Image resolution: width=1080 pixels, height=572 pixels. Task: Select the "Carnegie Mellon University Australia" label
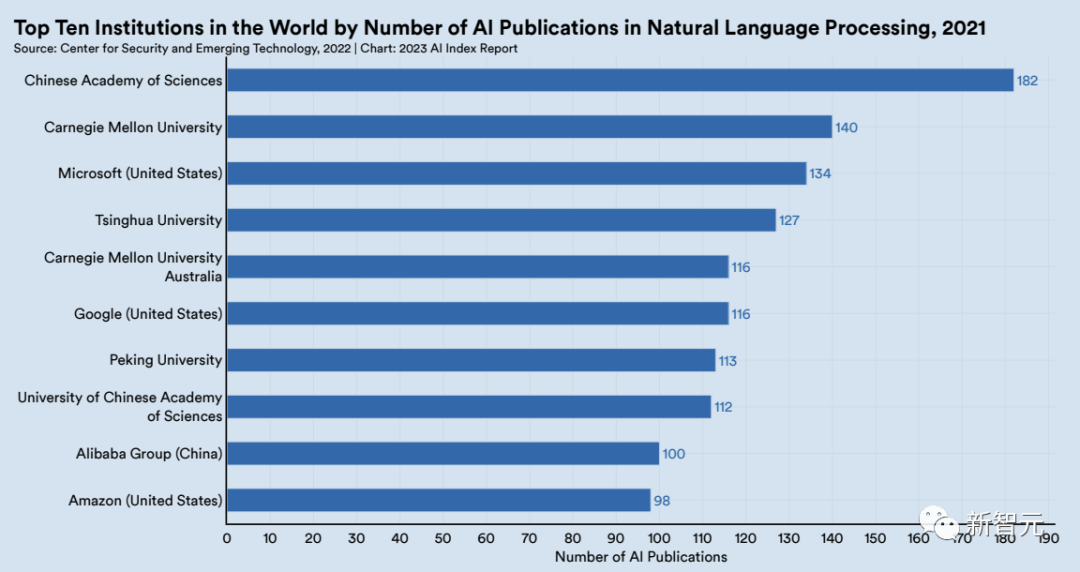click(133, 267)
